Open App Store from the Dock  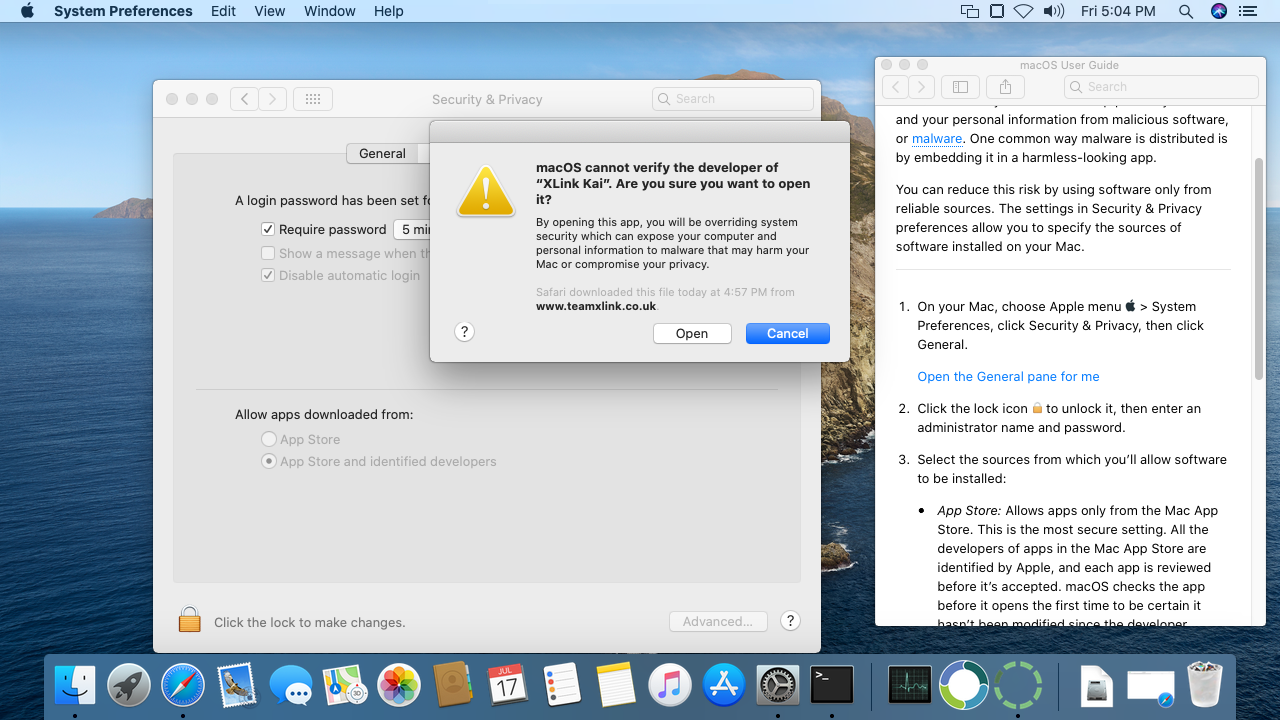[x=724, y=686]
